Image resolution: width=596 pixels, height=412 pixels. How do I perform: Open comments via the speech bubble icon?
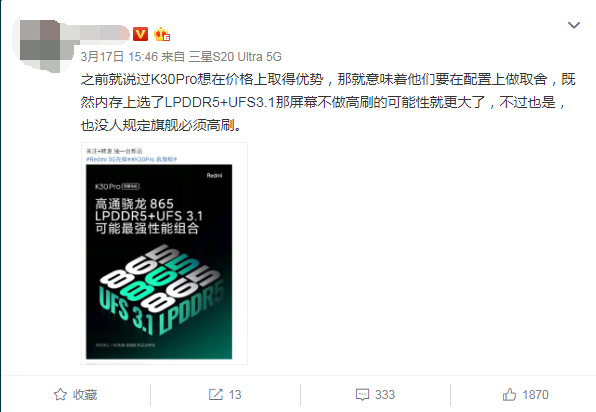pyautogui.click(x=362, y=395)
